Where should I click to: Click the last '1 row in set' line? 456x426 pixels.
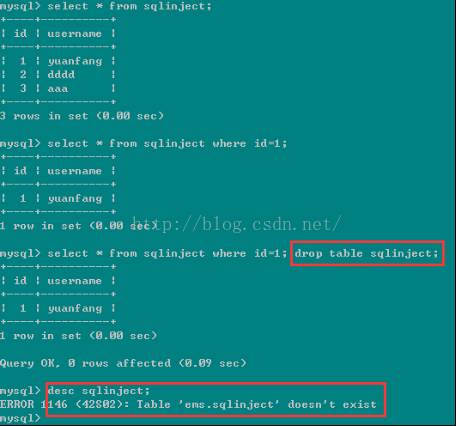click(x=78, y=336)
